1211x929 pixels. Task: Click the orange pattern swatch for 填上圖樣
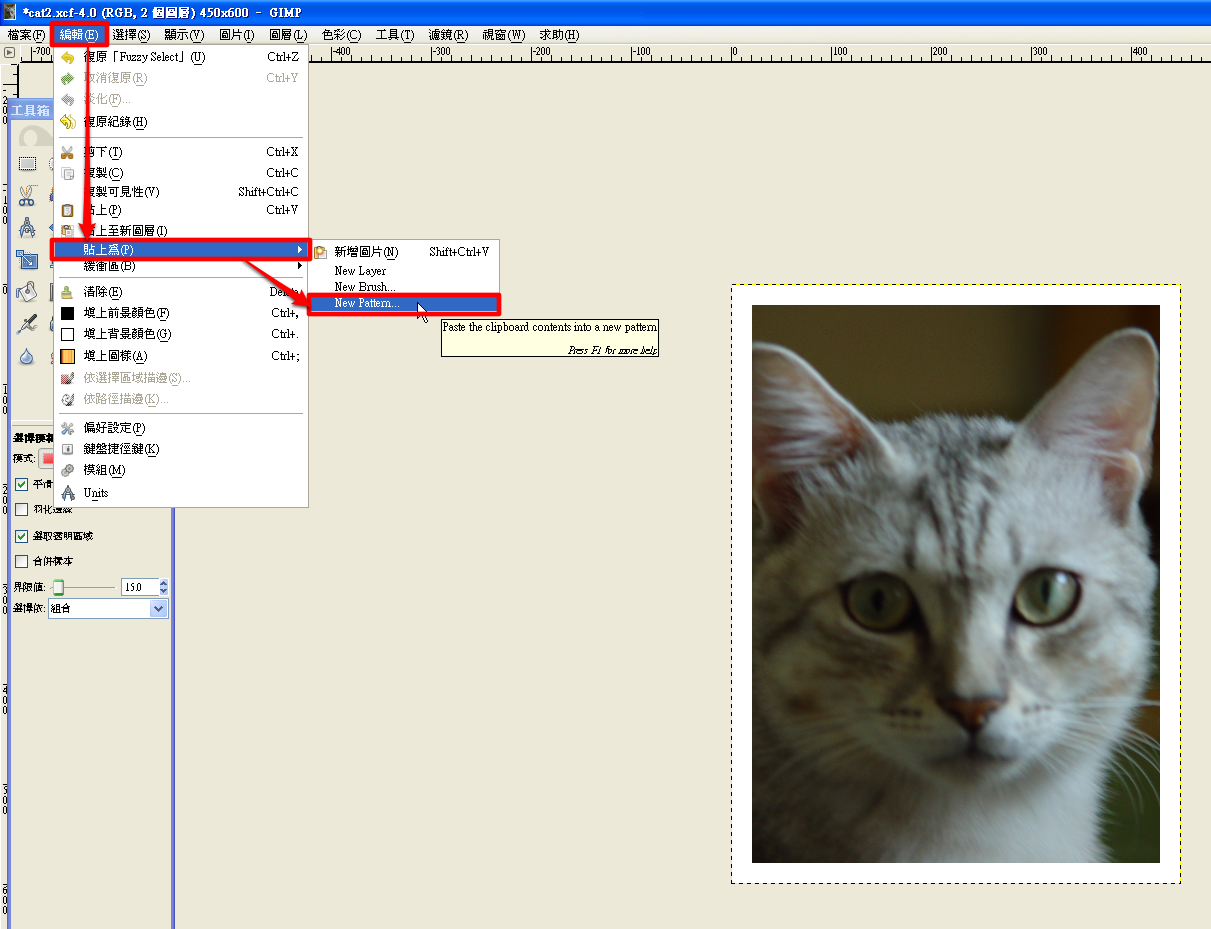coord(67,356)
